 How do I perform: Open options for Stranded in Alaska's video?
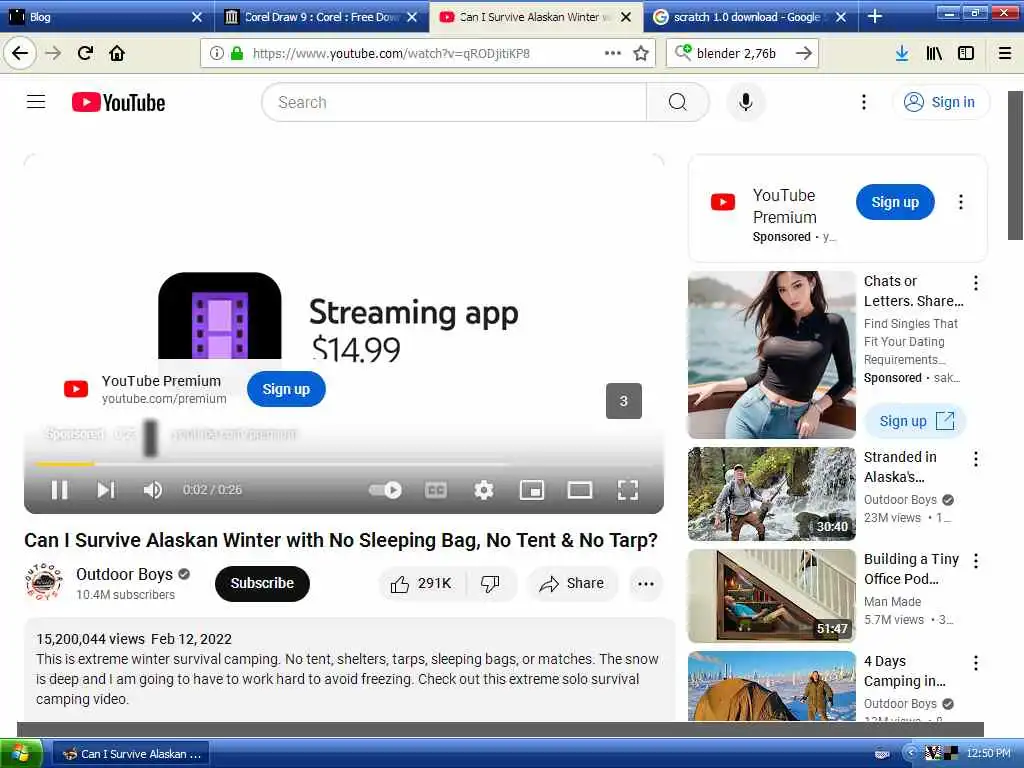[975, 459]
